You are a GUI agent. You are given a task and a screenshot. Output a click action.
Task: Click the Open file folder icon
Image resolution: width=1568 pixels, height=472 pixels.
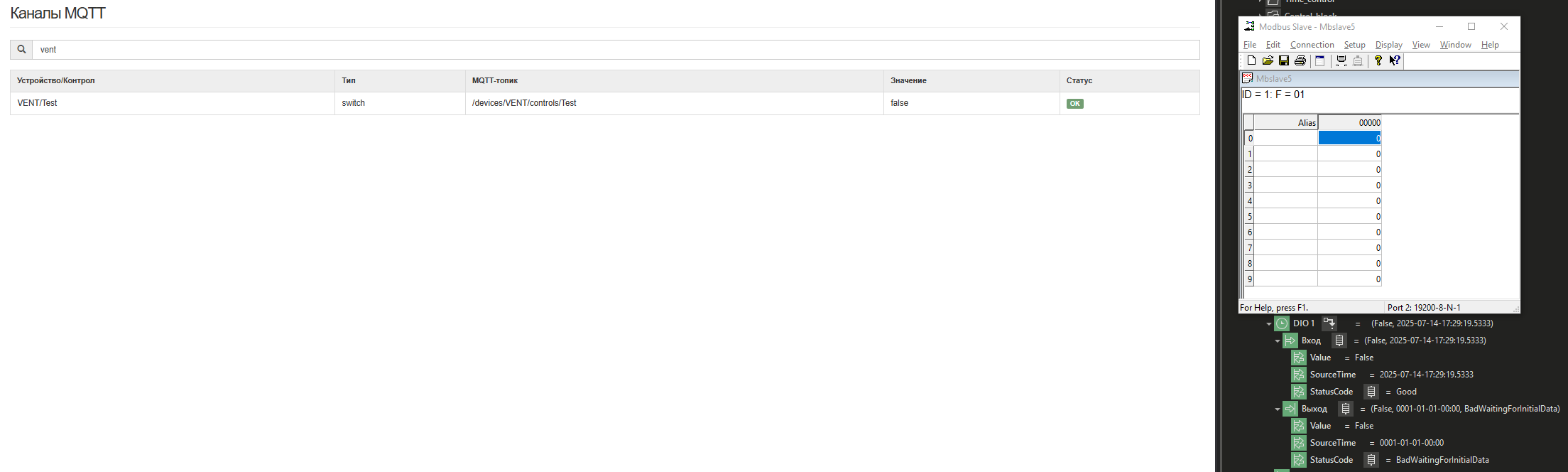click(x=1268, y=60)
